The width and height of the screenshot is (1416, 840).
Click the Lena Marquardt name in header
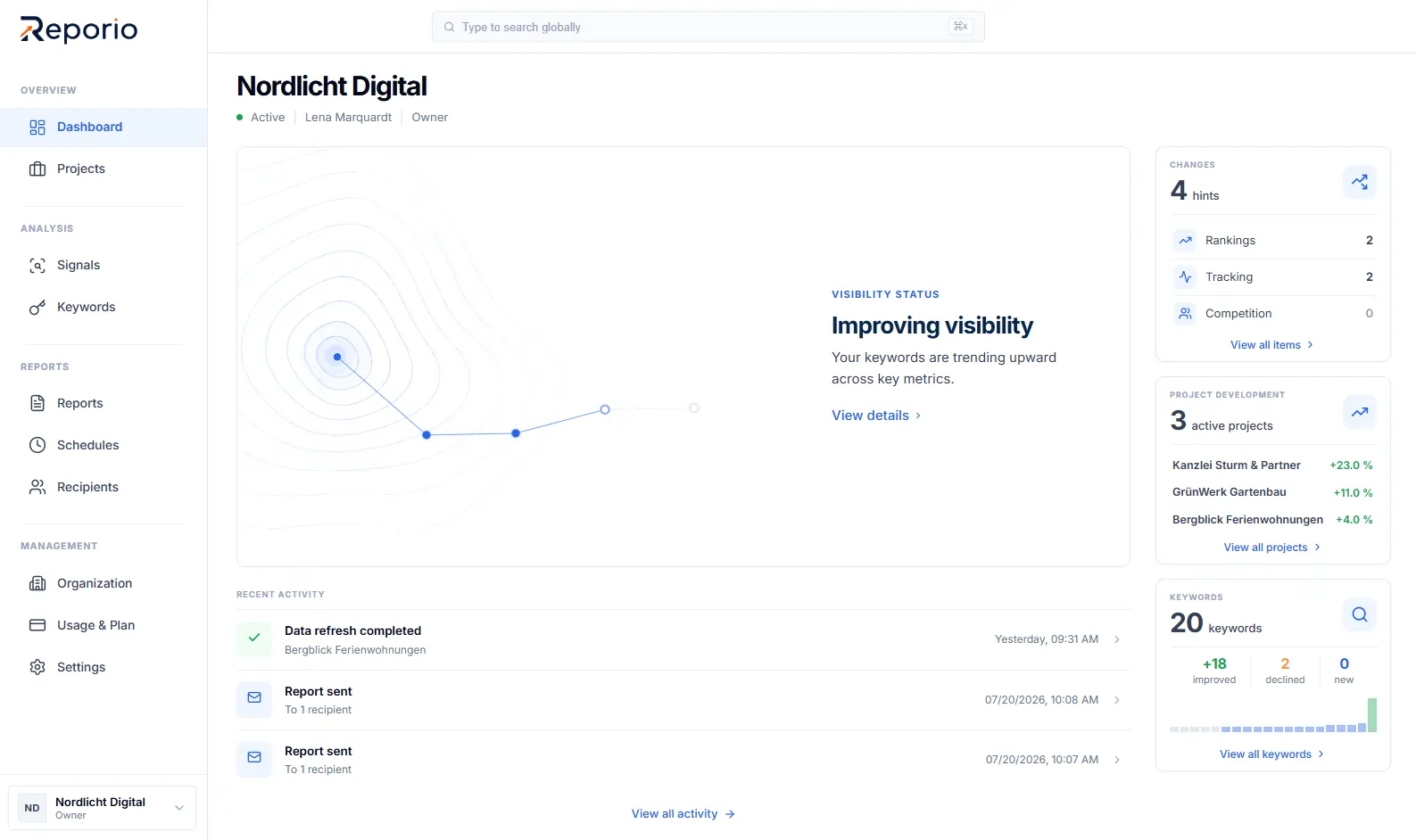[x=348, y=118]
